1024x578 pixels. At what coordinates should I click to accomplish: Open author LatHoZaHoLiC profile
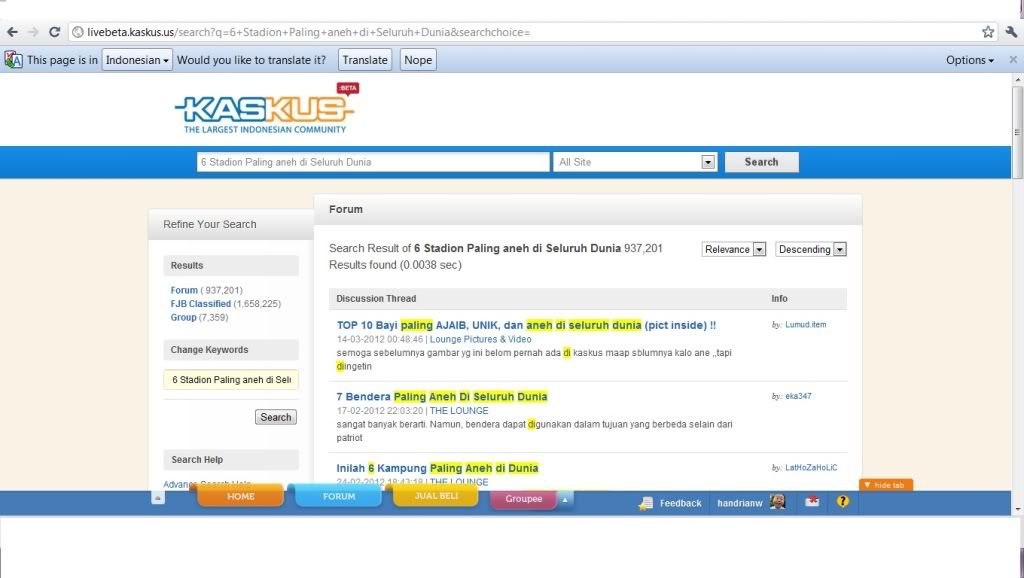pyautogui.click(x=811, y=468)
